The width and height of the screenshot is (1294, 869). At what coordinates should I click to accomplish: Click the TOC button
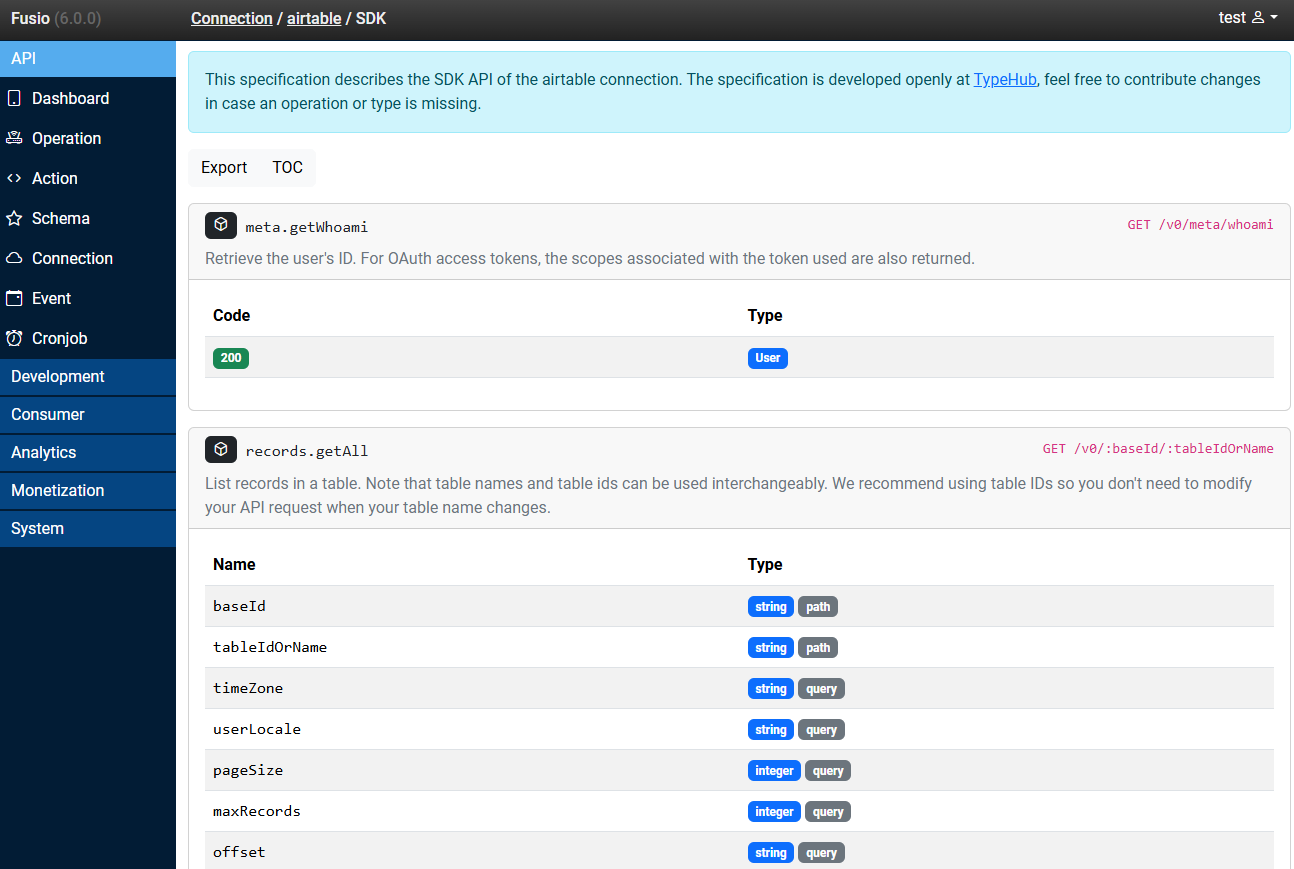click(x=288, y=168)
